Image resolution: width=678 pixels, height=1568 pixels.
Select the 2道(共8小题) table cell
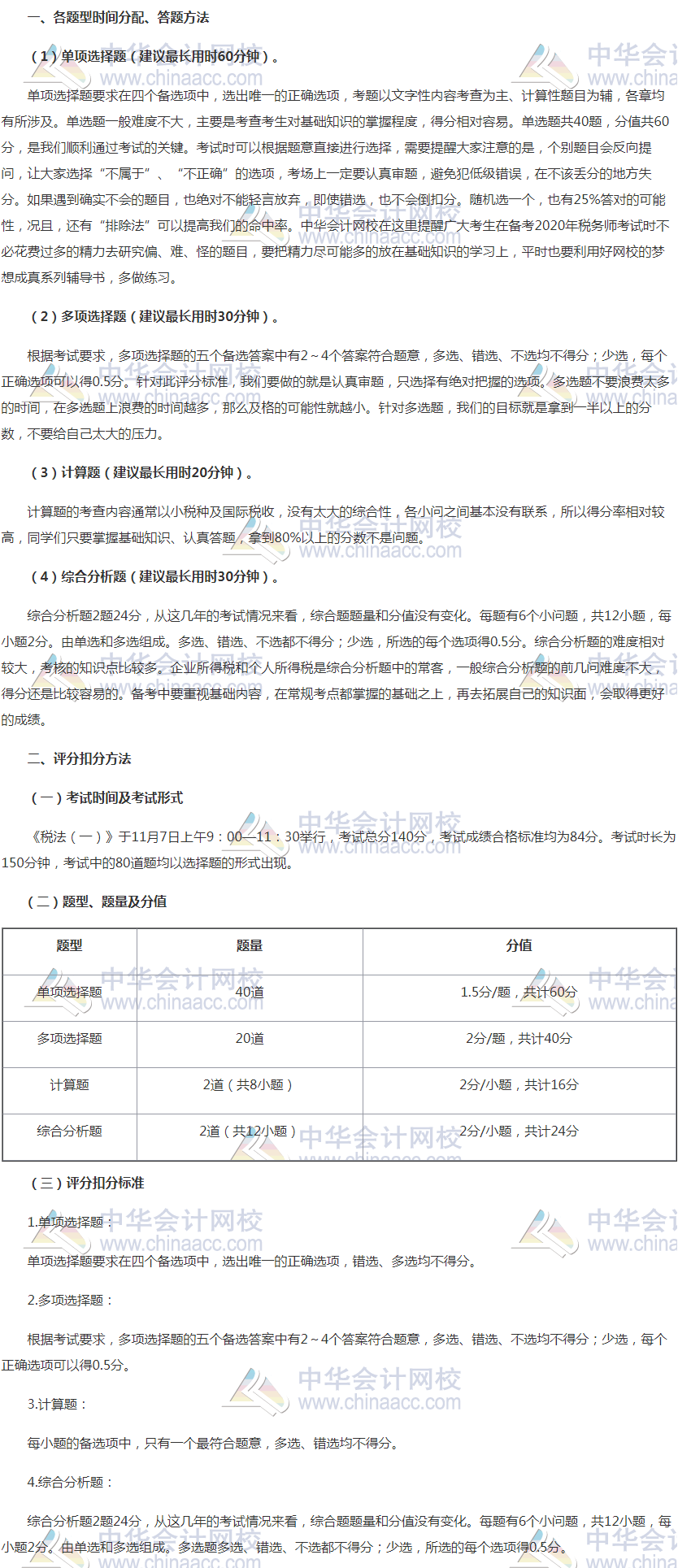250,1084
